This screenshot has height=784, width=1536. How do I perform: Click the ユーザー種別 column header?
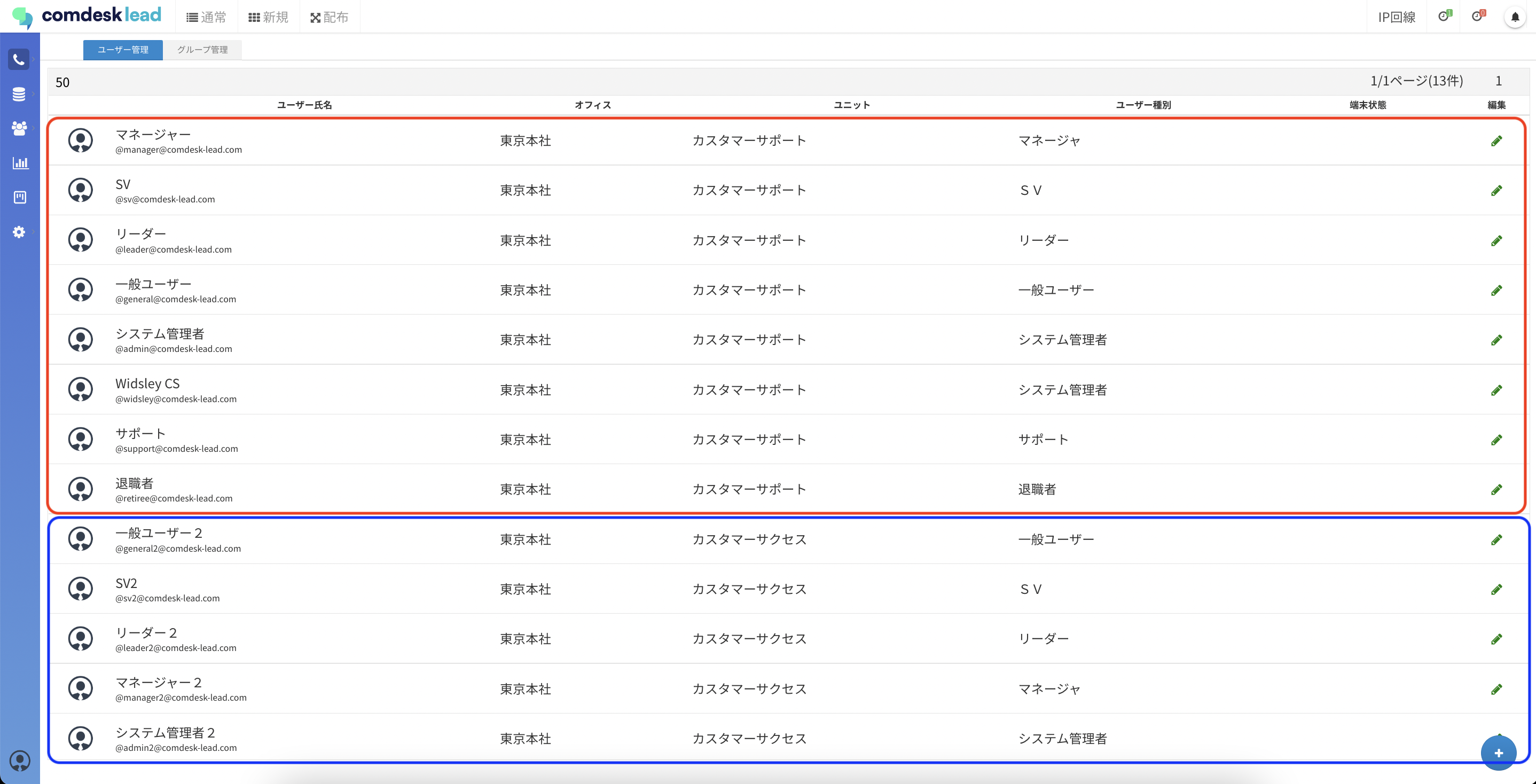point(1143,105)
